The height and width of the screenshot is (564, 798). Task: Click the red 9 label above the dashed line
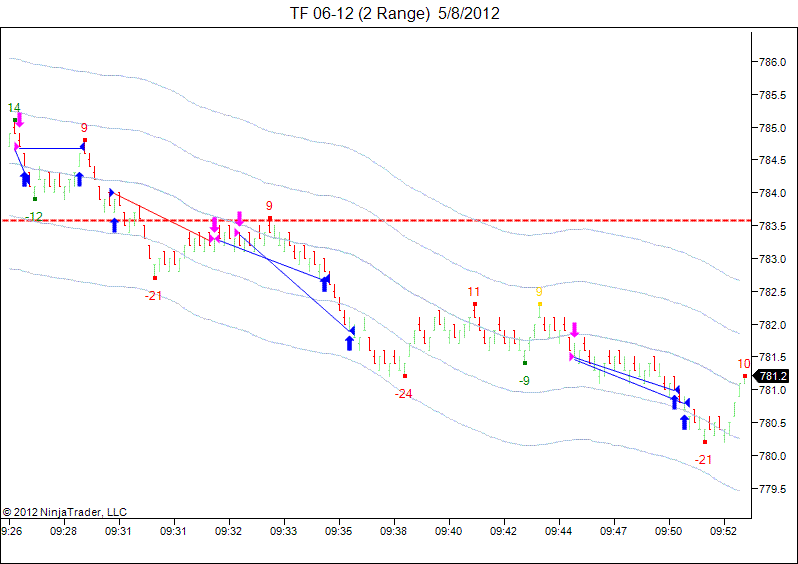point(269,206)
